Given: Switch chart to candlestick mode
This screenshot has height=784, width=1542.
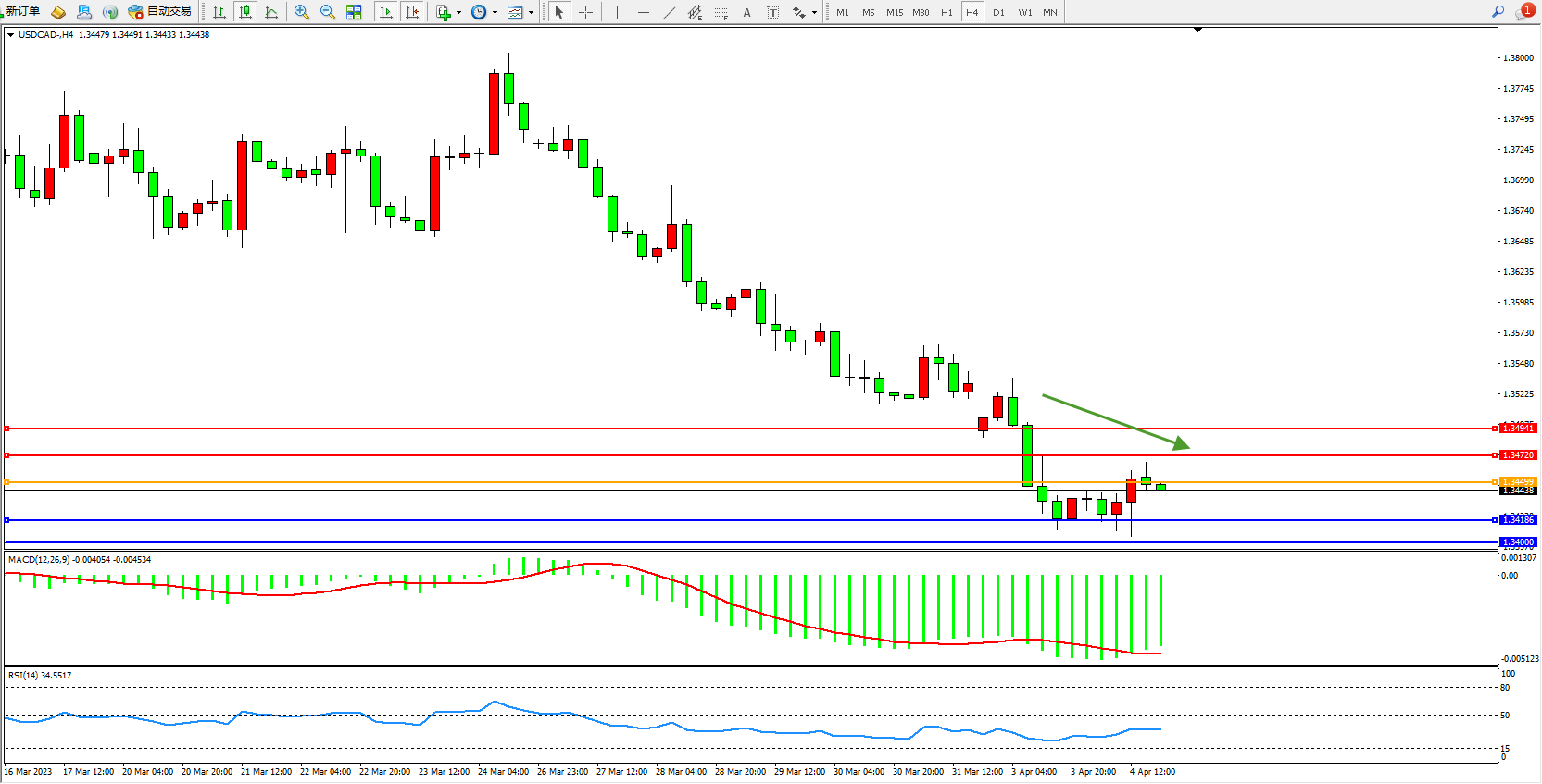Looking at the screenshot, I should tap(244, 12).
